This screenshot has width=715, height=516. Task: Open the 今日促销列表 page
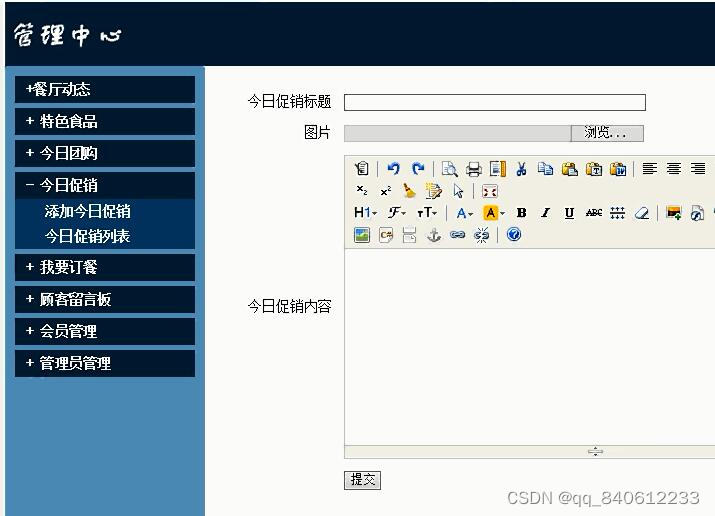pyautogui.click(x=88, y=236)
